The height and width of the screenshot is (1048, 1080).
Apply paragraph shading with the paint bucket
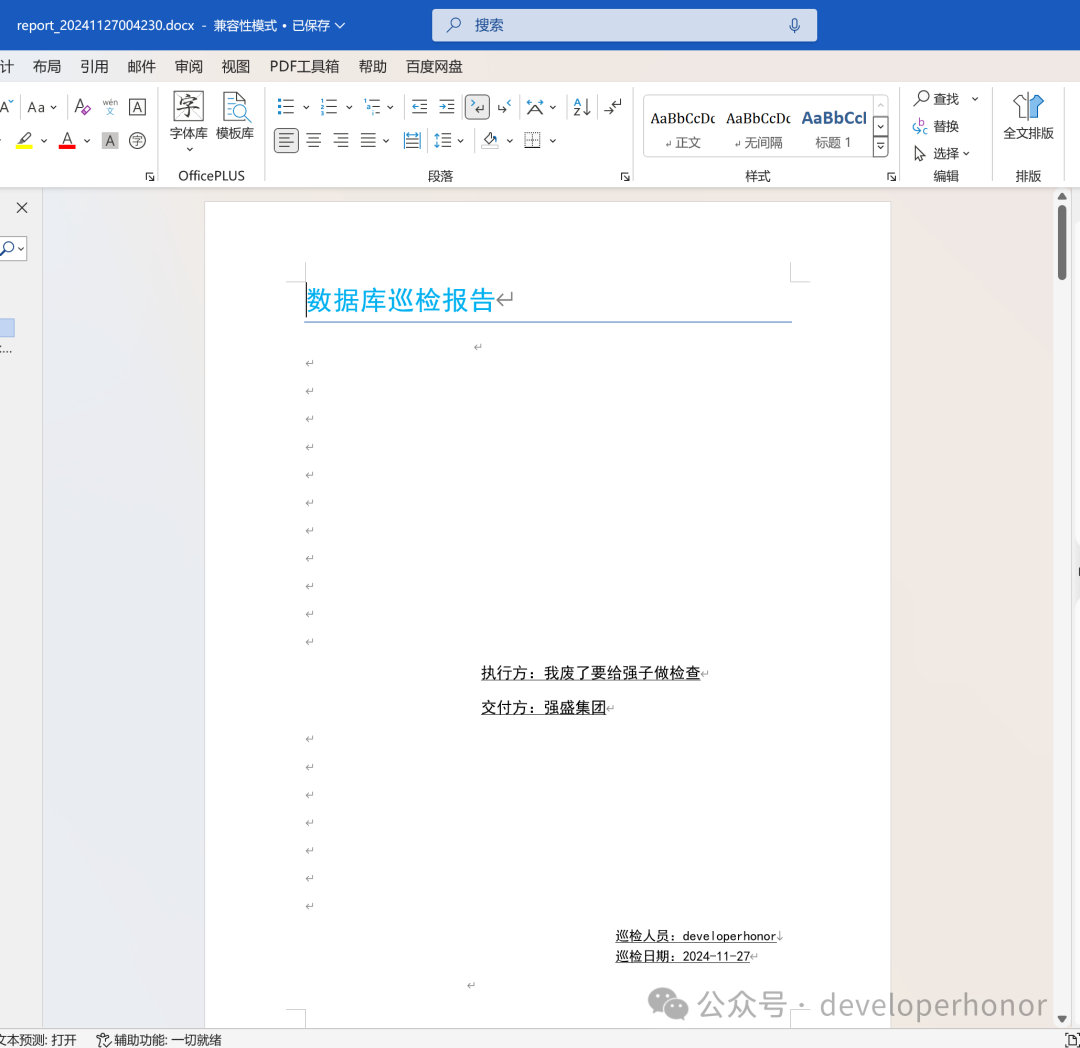(490, 140)
